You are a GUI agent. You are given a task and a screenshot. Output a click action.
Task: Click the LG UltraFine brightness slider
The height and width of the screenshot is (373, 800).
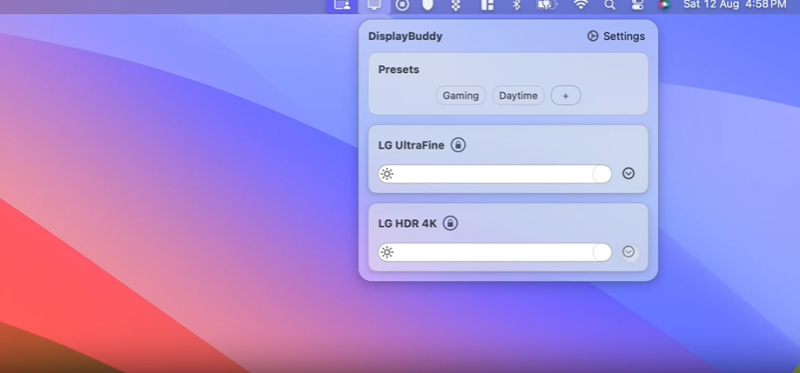[495, 174]
